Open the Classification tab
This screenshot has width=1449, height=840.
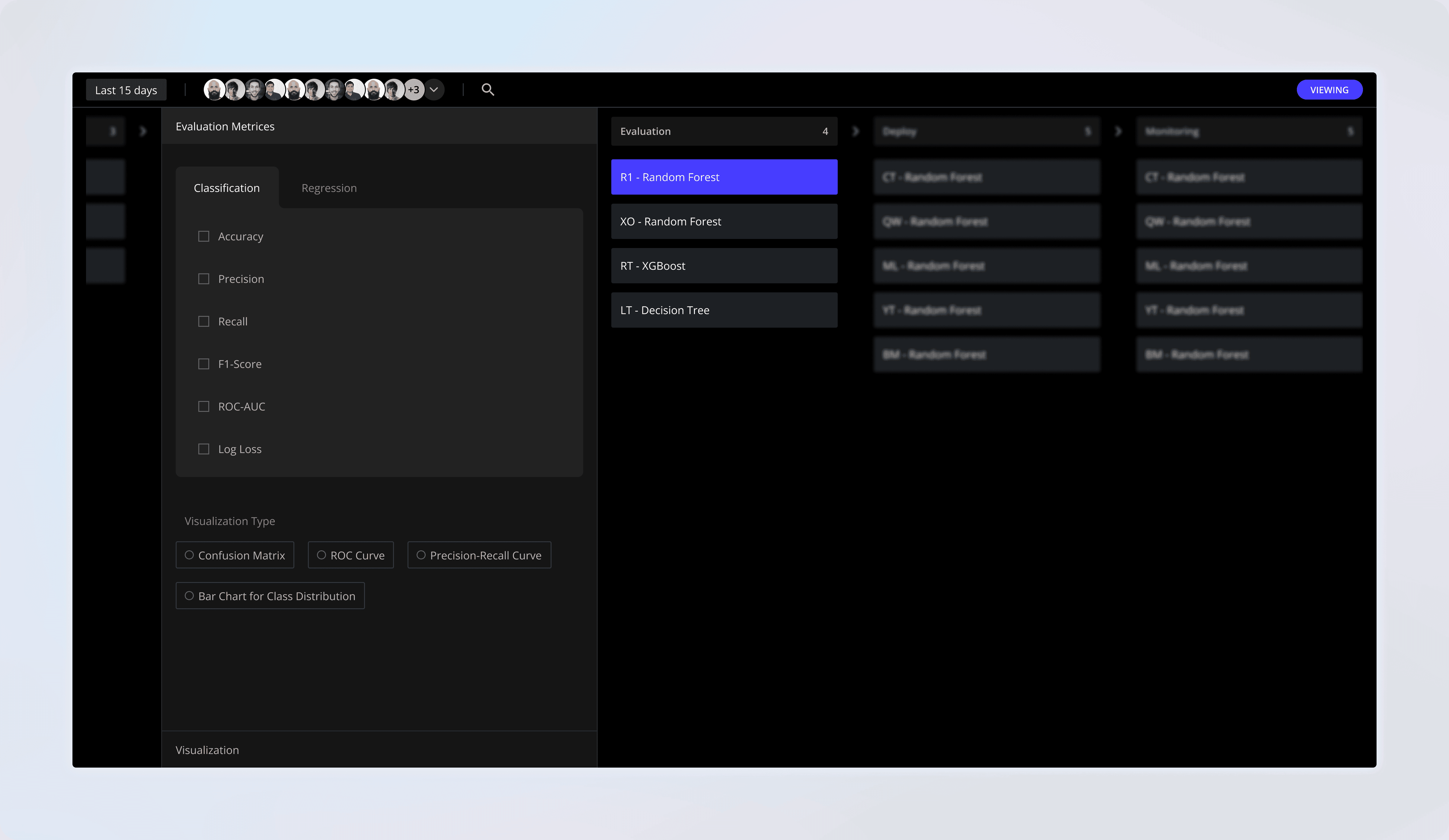tap(226, 189)
